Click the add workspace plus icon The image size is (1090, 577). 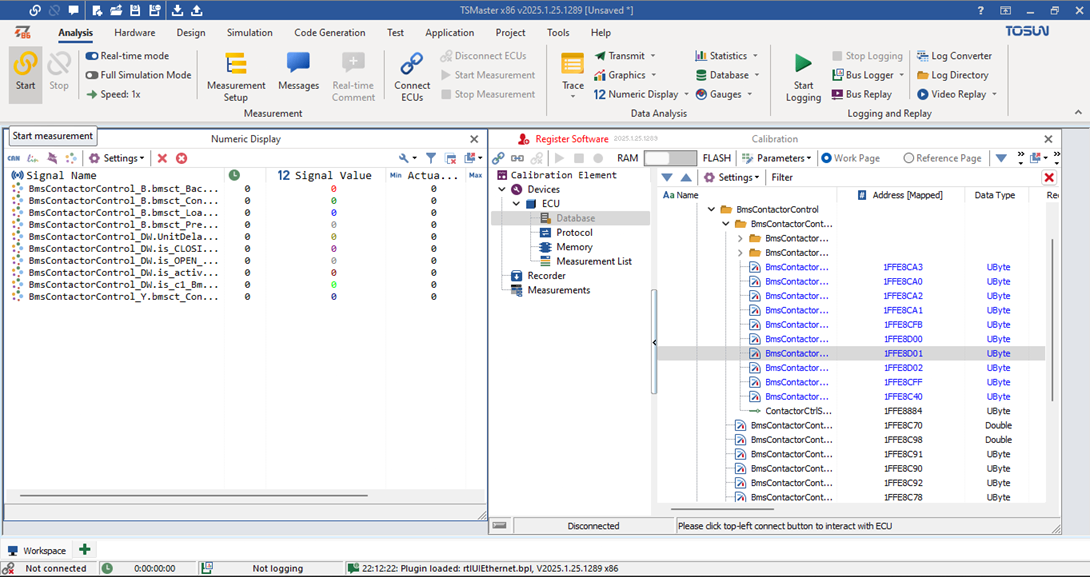(x=85, y=550)
